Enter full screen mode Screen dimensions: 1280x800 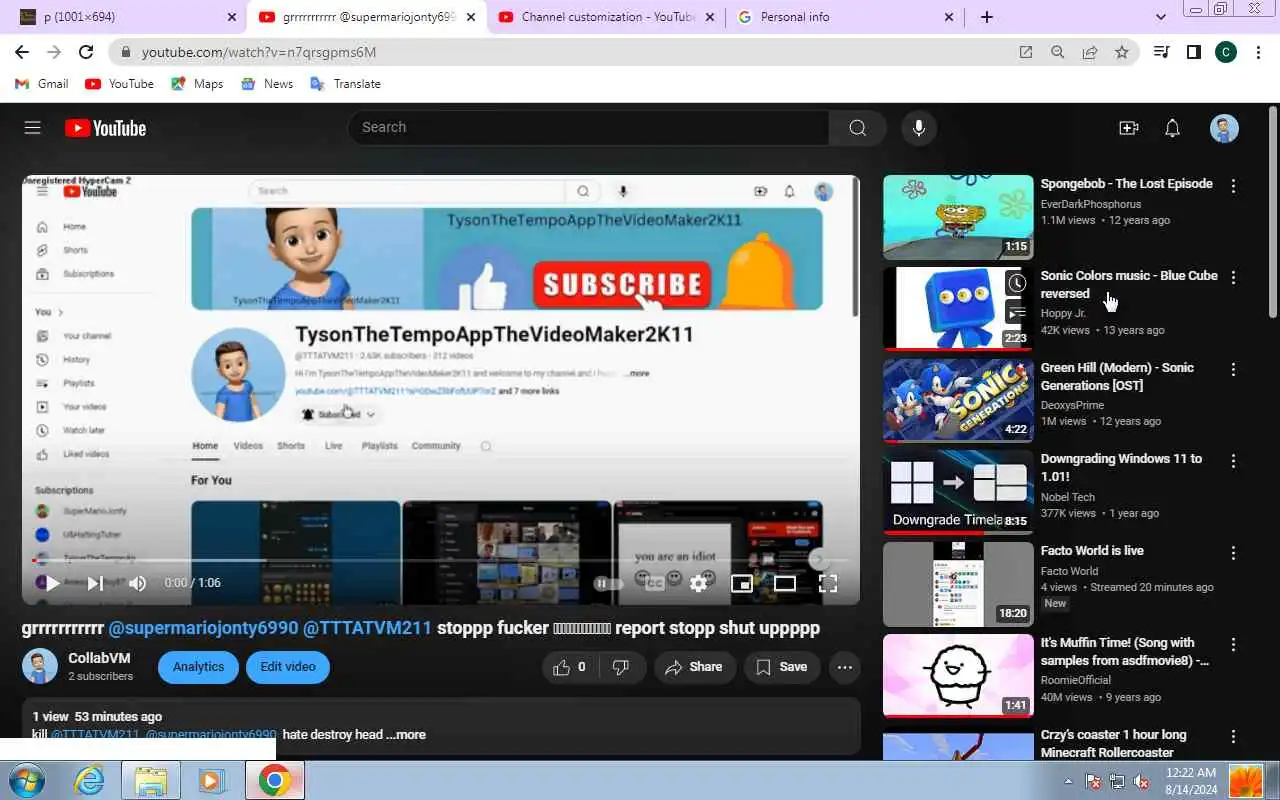[828, 583]
